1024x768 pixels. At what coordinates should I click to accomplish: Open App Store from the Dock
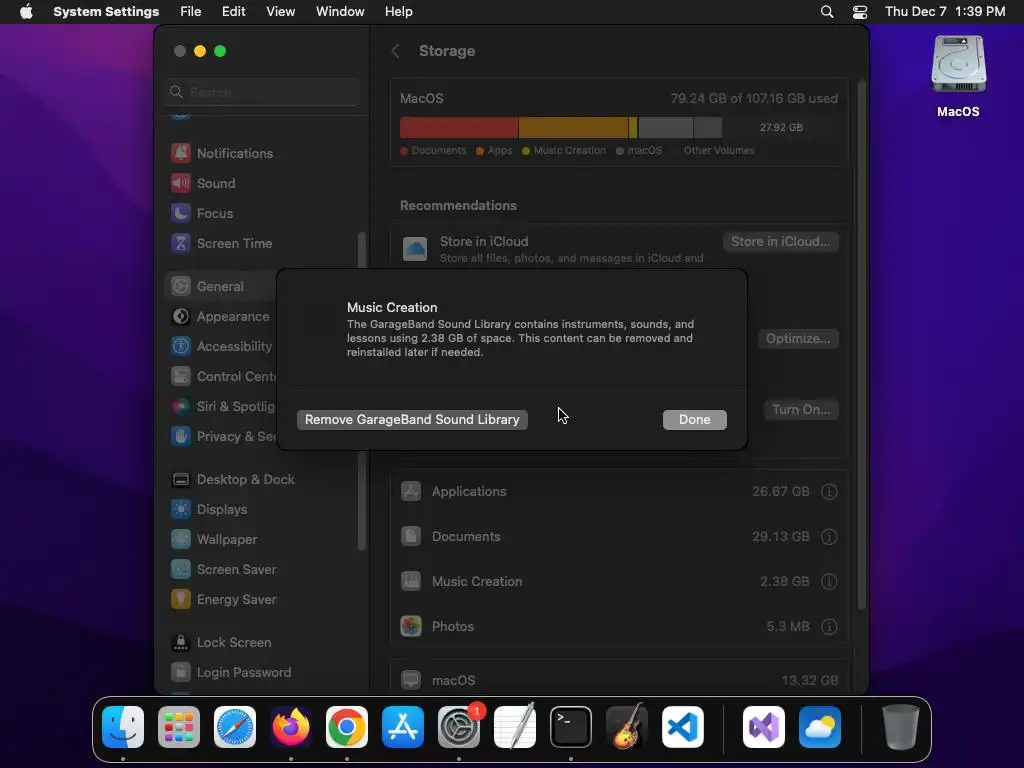tap(403, 727)
